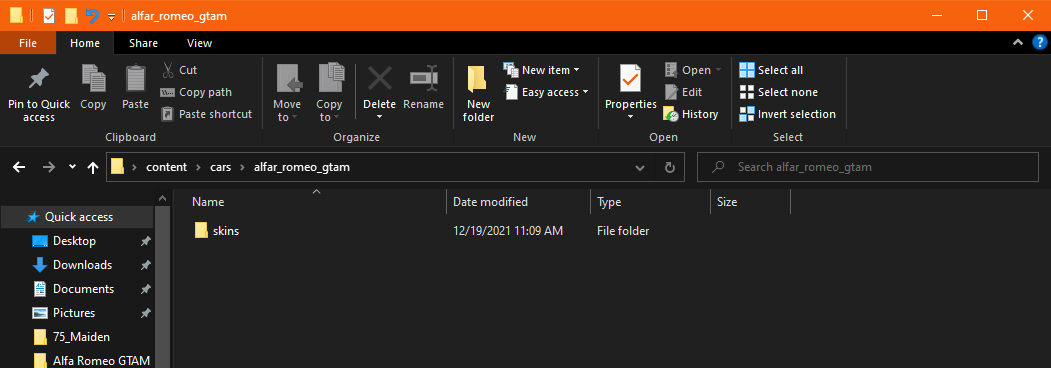Screen dimensions: 1051x368
Task: Click the Search alfar_romeo_gtam box
Action: (868, 167)
